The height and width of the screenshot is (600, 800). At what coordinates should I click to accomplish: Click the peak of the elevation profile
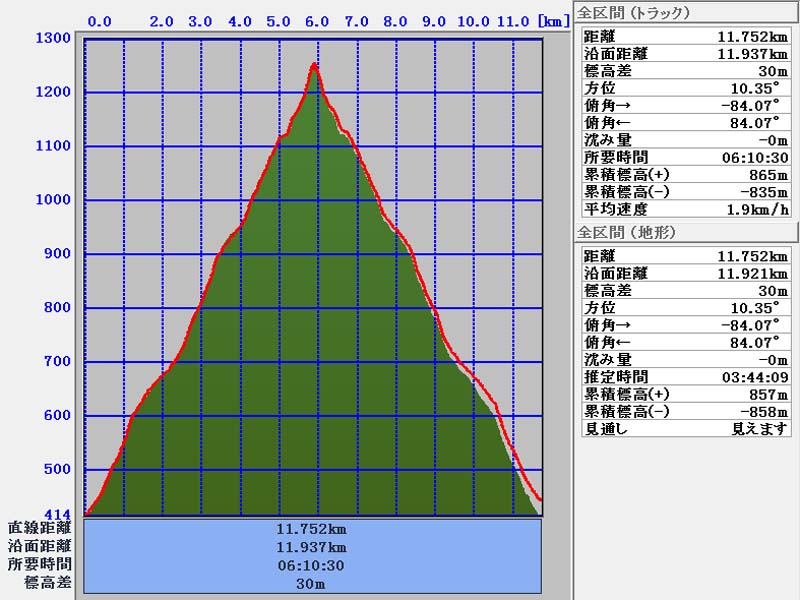point(315,65)
